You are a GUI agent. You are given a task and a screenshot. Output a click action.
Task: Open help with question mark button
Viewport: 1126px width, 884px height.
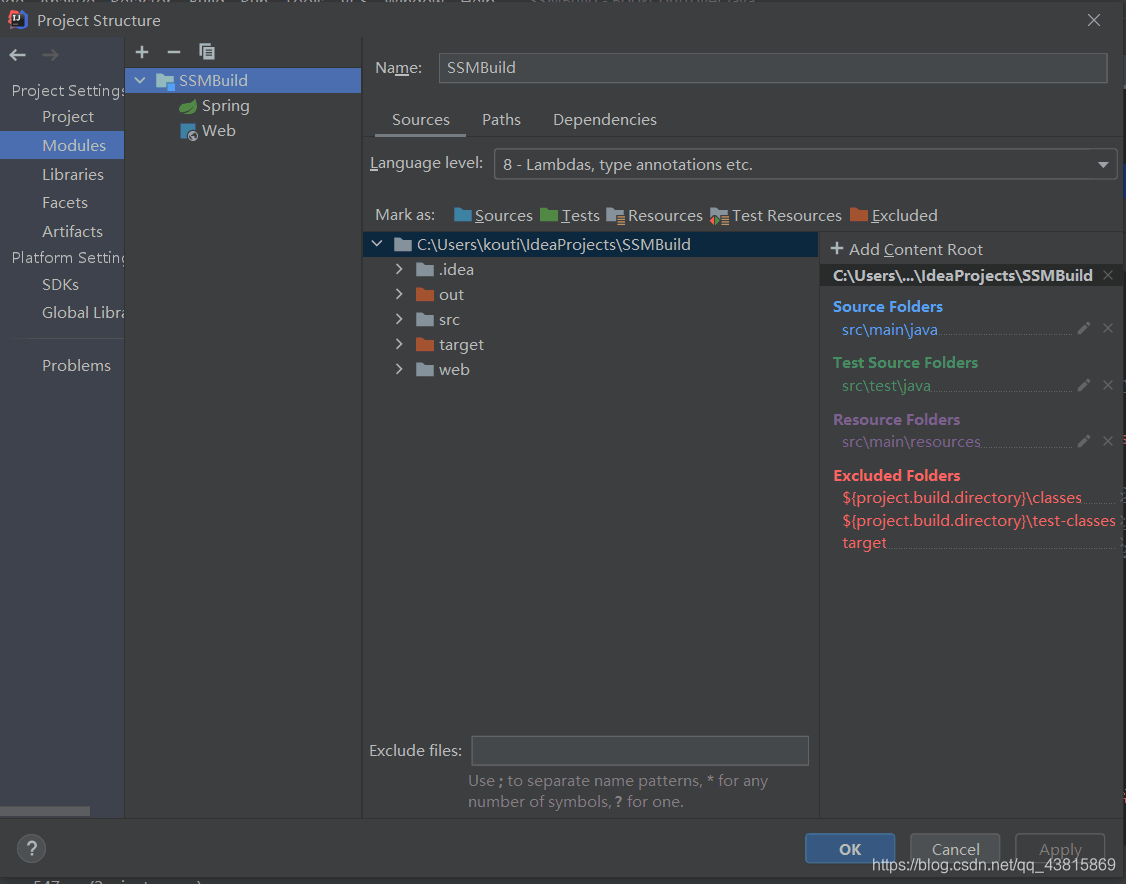tap(32, 849)
